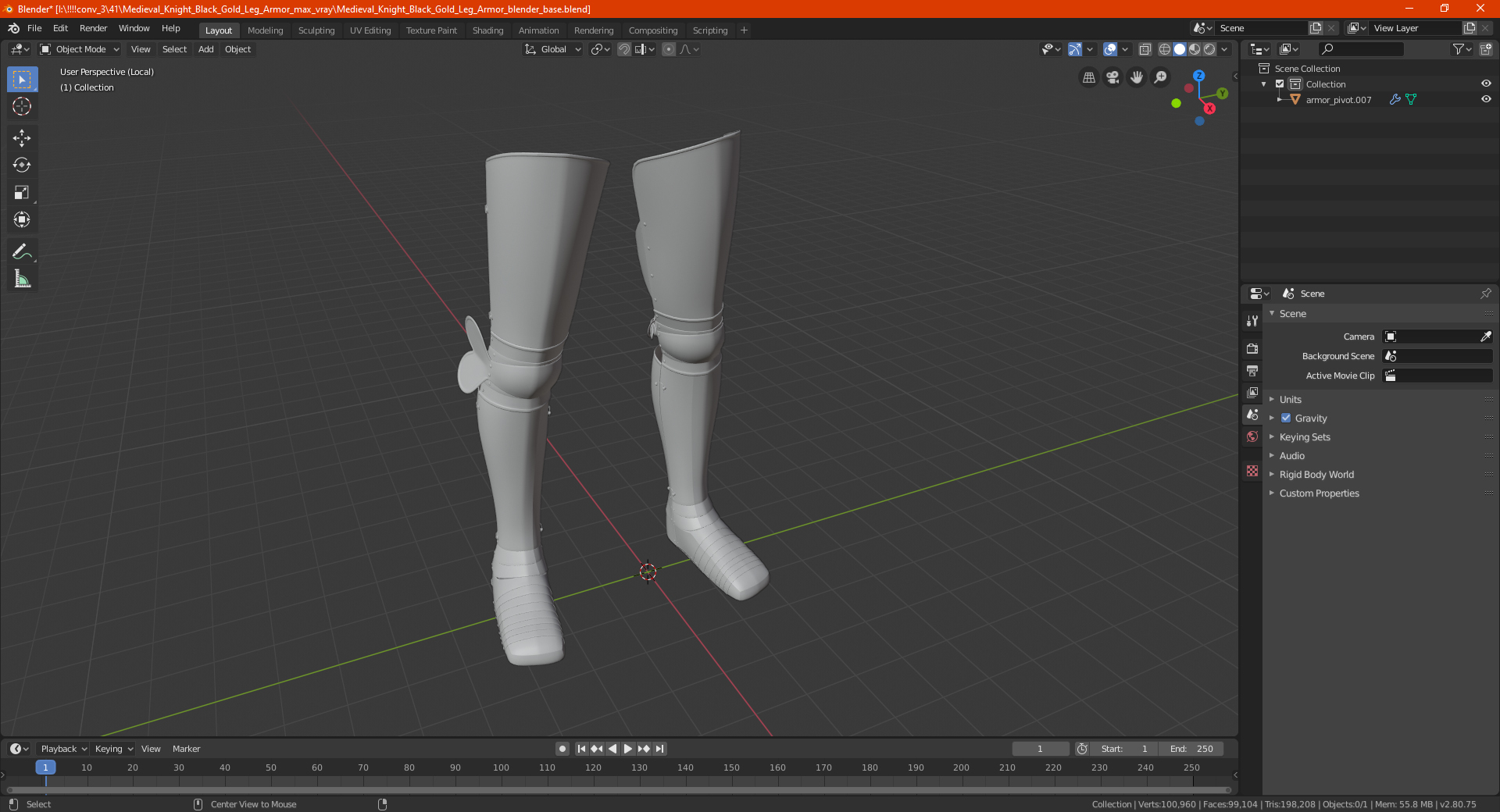Open the Object Mode dropdown
The image size is (1500, 812).
pos(80,49)
